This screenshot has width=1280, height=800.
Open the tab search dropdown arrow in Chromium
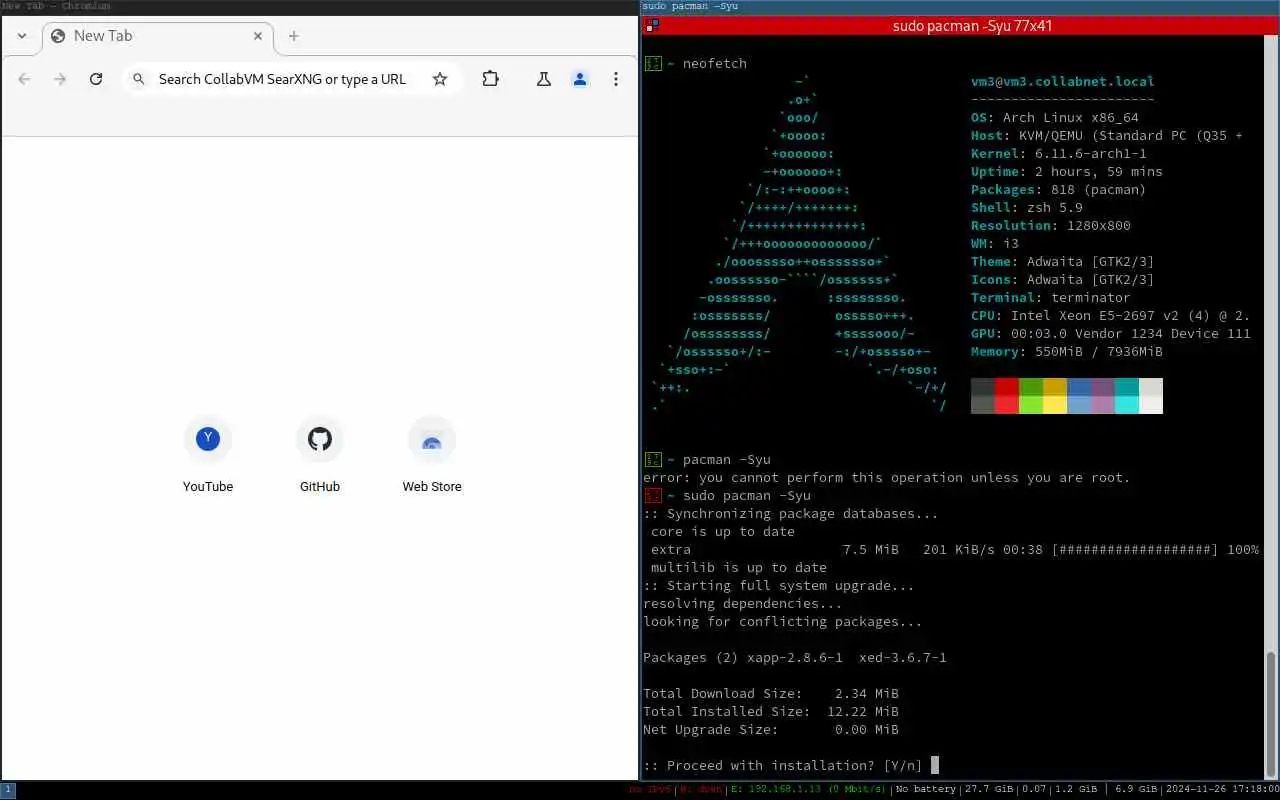pyautogui.click(x=22, y=36)
